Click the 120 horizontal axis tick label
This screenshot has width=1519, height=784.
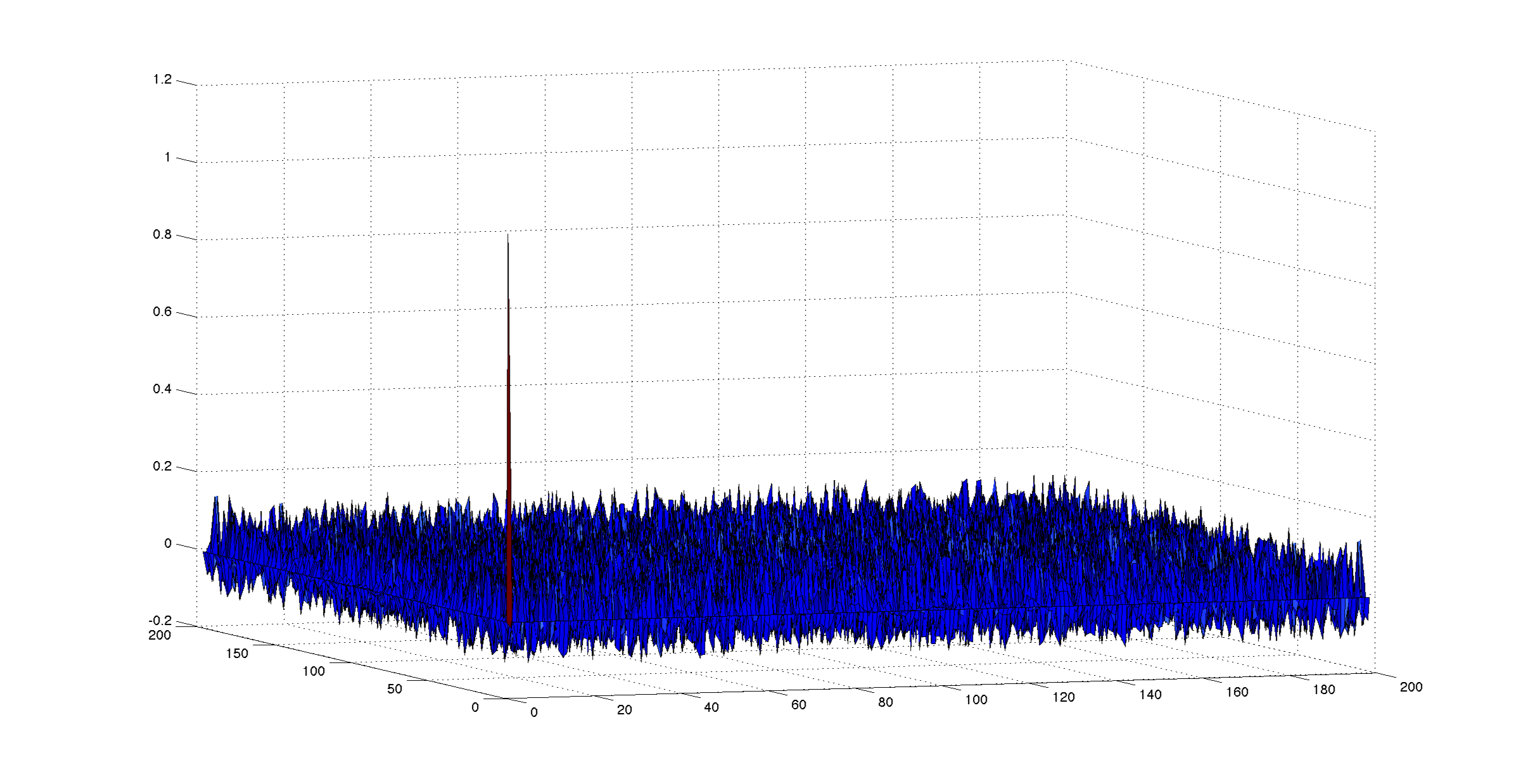point(1064,697)
